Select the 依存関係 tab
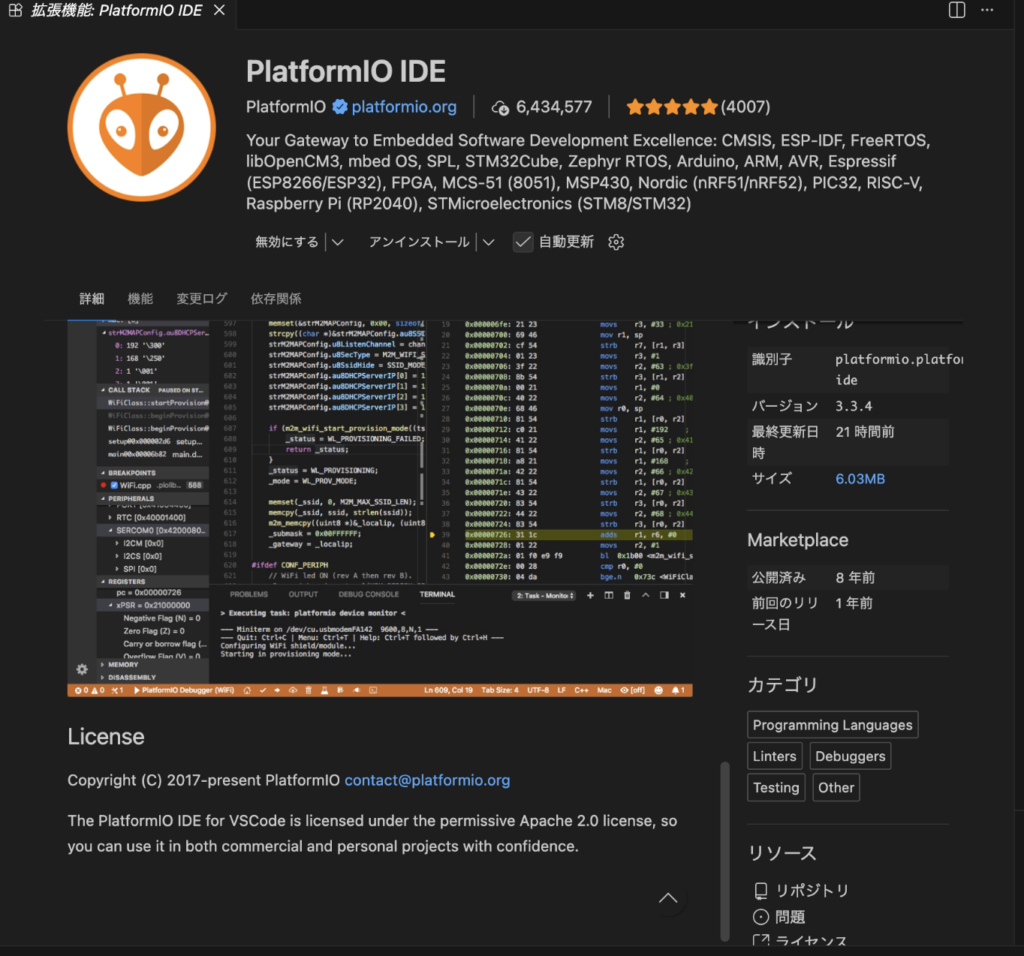Viewport: 1024px width, 956px height. 276,299
